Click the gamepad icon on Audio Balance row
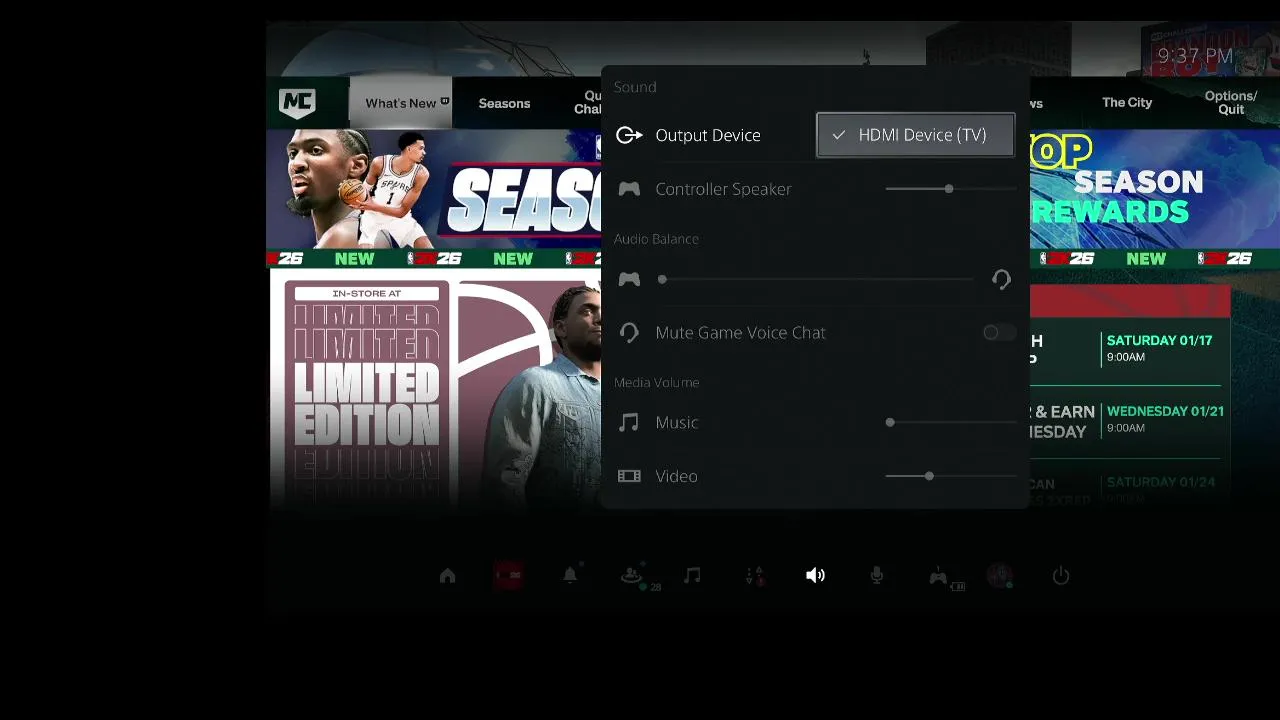 [629, 280]
